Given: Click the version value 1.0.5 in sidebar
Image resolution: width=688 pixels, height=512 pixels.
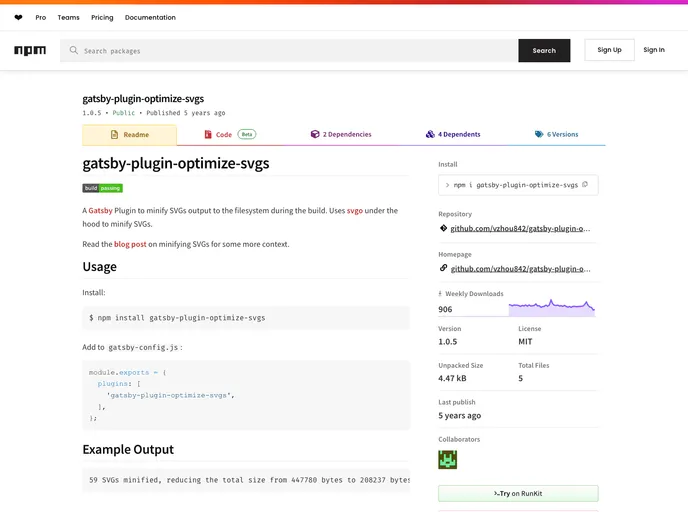Looking at the screenshot, I should pos(448,342).
